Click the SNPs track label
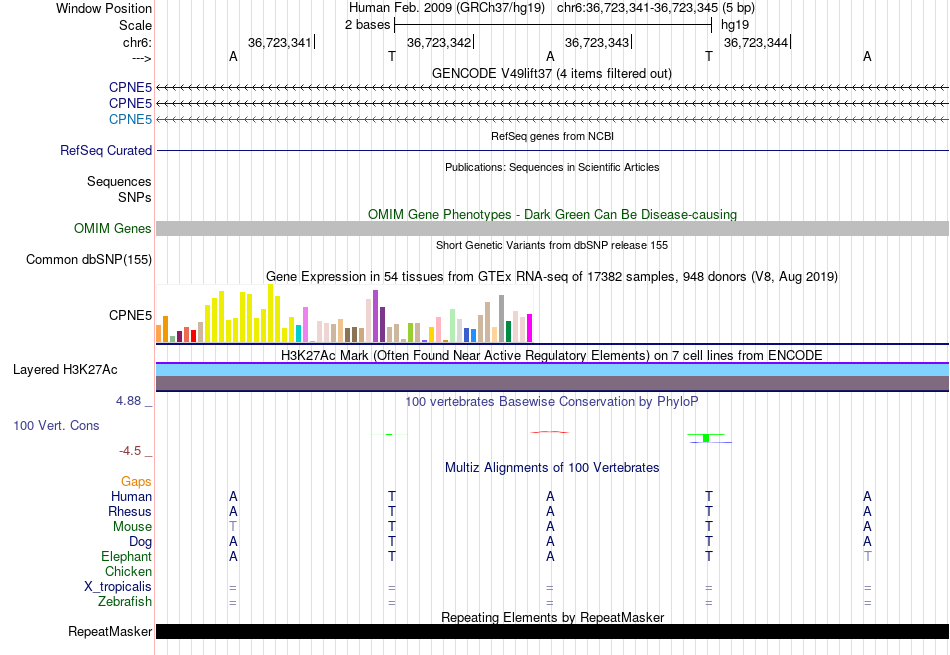The height and width of the screenshot is (655, 950). point(135,197)
